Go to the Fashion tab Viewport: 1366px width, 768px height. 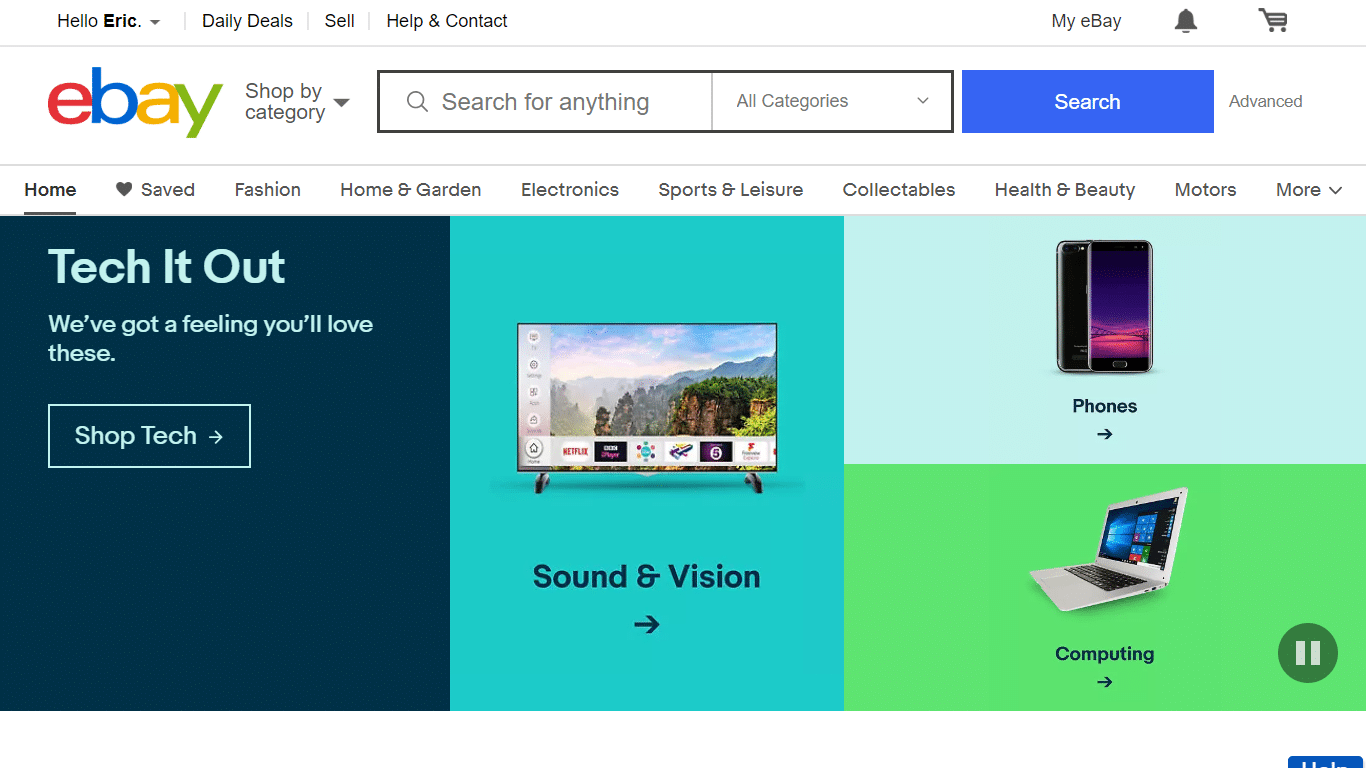click(x=267, y=190)
